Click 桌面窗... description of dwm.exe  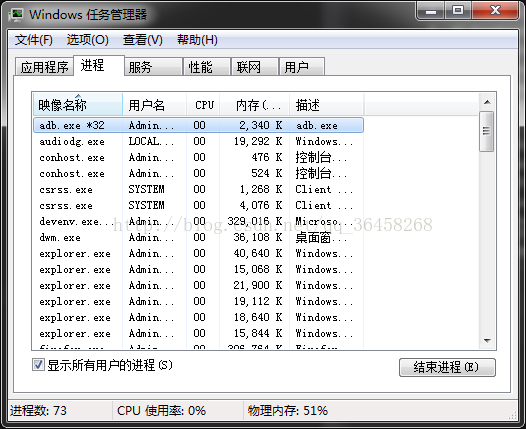tap(321, 238)
